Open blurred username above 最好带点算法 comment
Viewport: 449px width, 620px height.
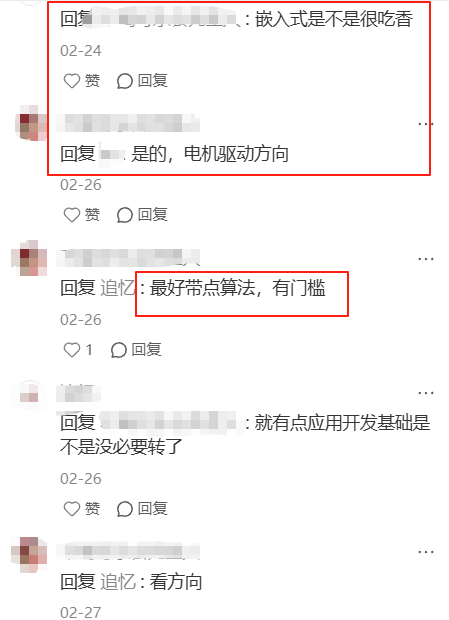128,258
